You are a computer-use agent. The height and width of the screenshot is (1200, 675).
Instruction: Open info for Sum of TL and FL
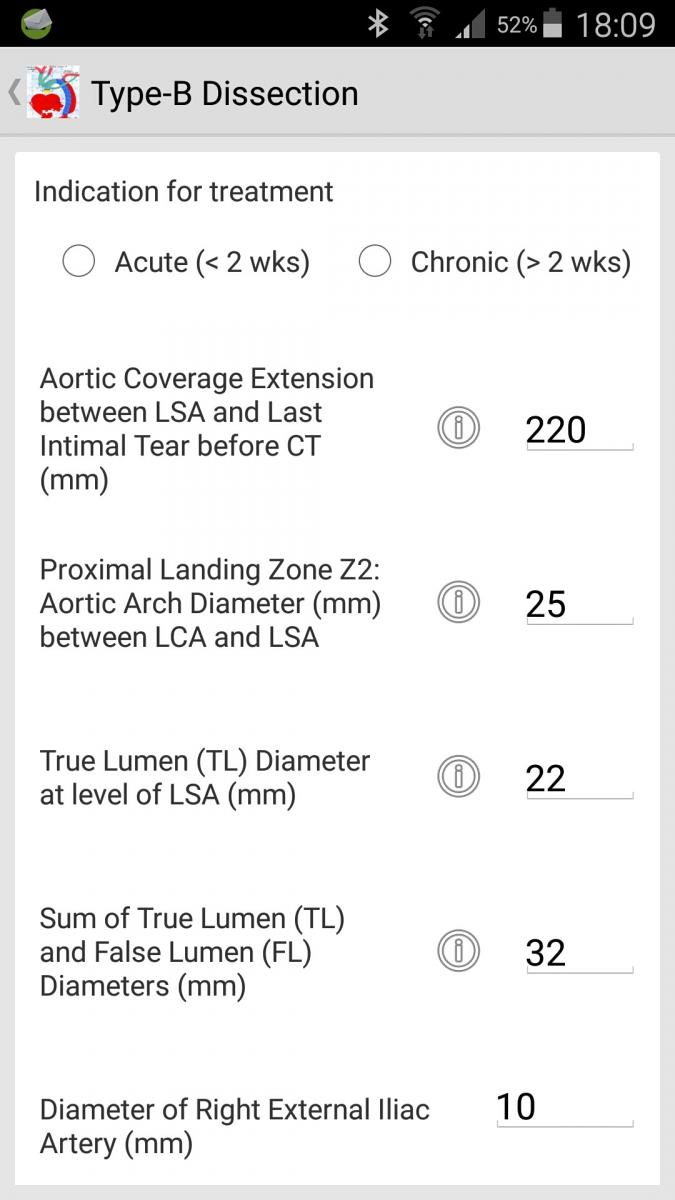coord(459,951)
